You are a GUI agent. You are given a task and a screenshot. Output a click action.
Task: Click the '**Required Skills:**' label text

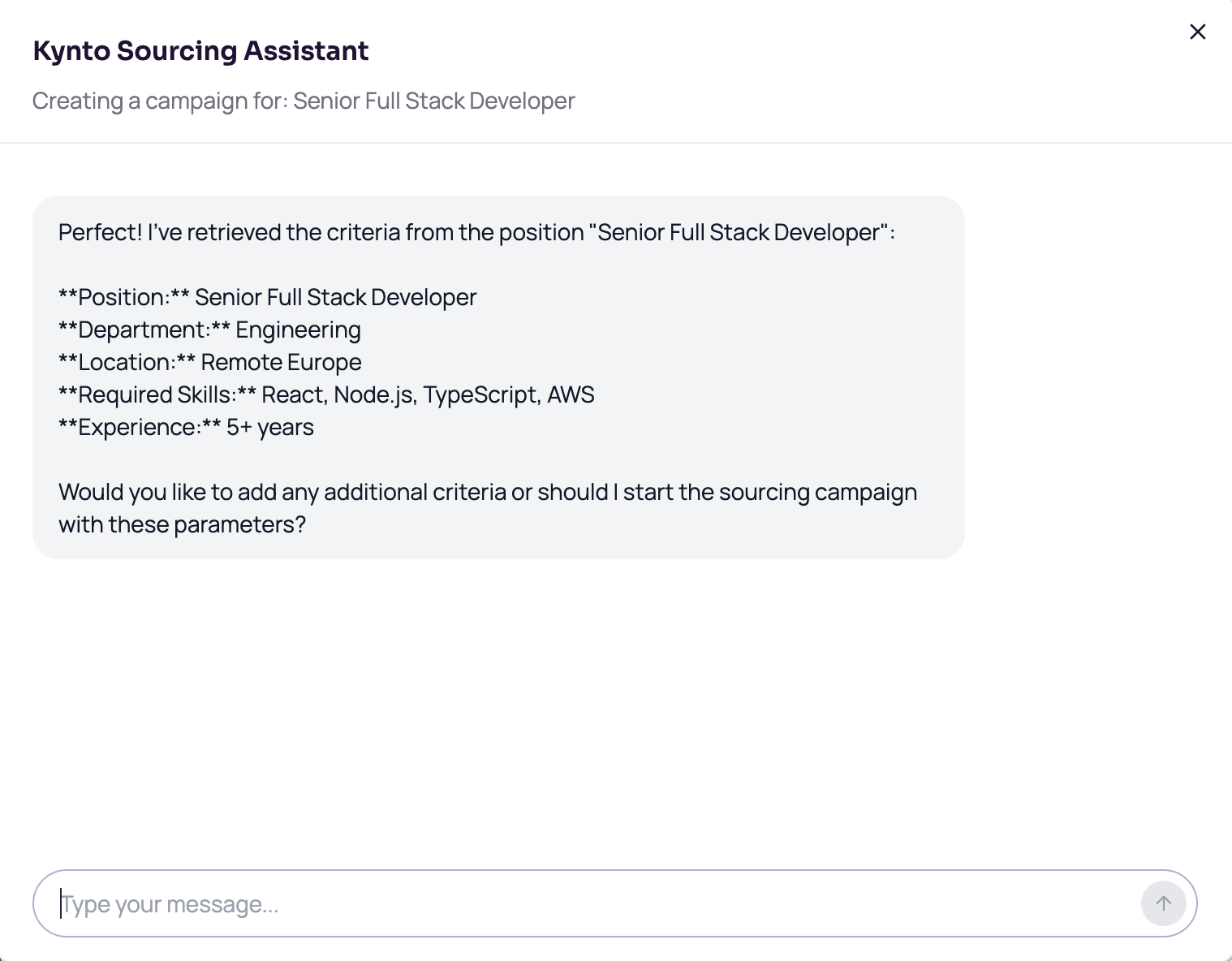(157, 394)
